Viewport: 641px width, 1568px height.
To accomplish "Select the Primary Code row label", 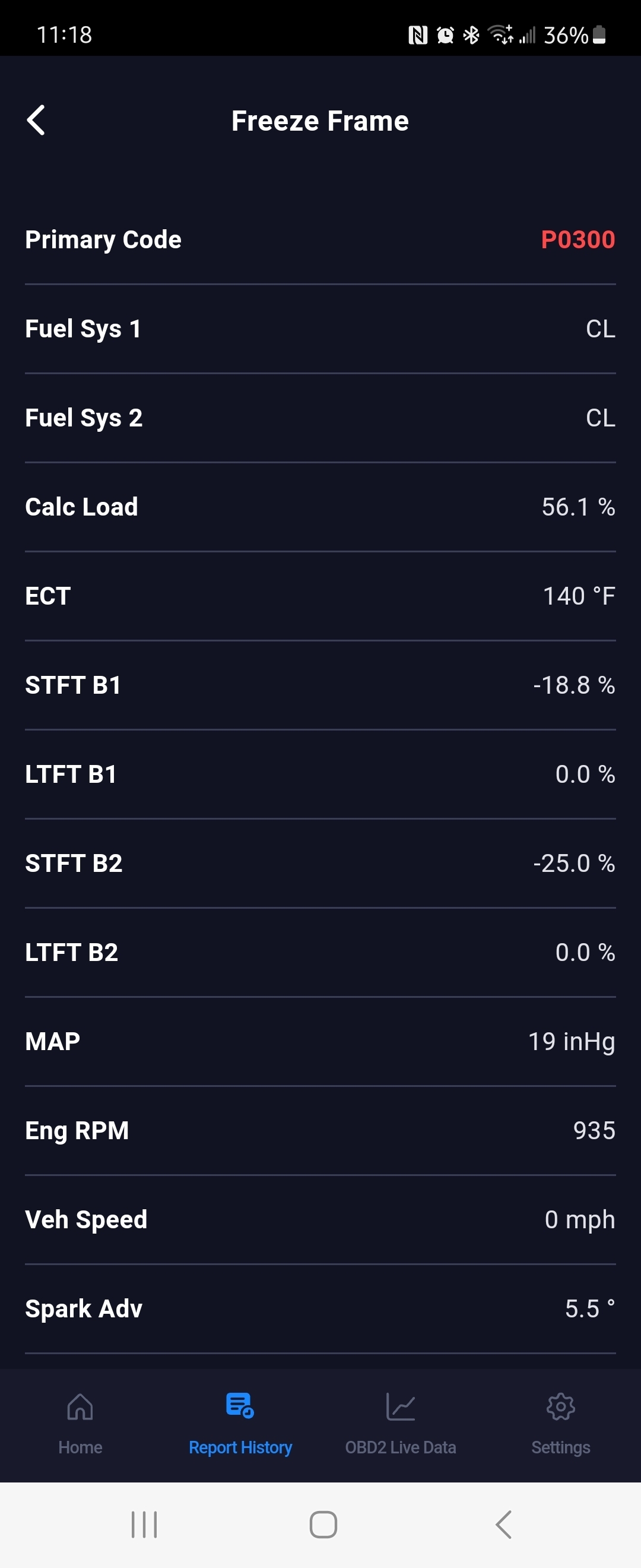I will 103,240.
